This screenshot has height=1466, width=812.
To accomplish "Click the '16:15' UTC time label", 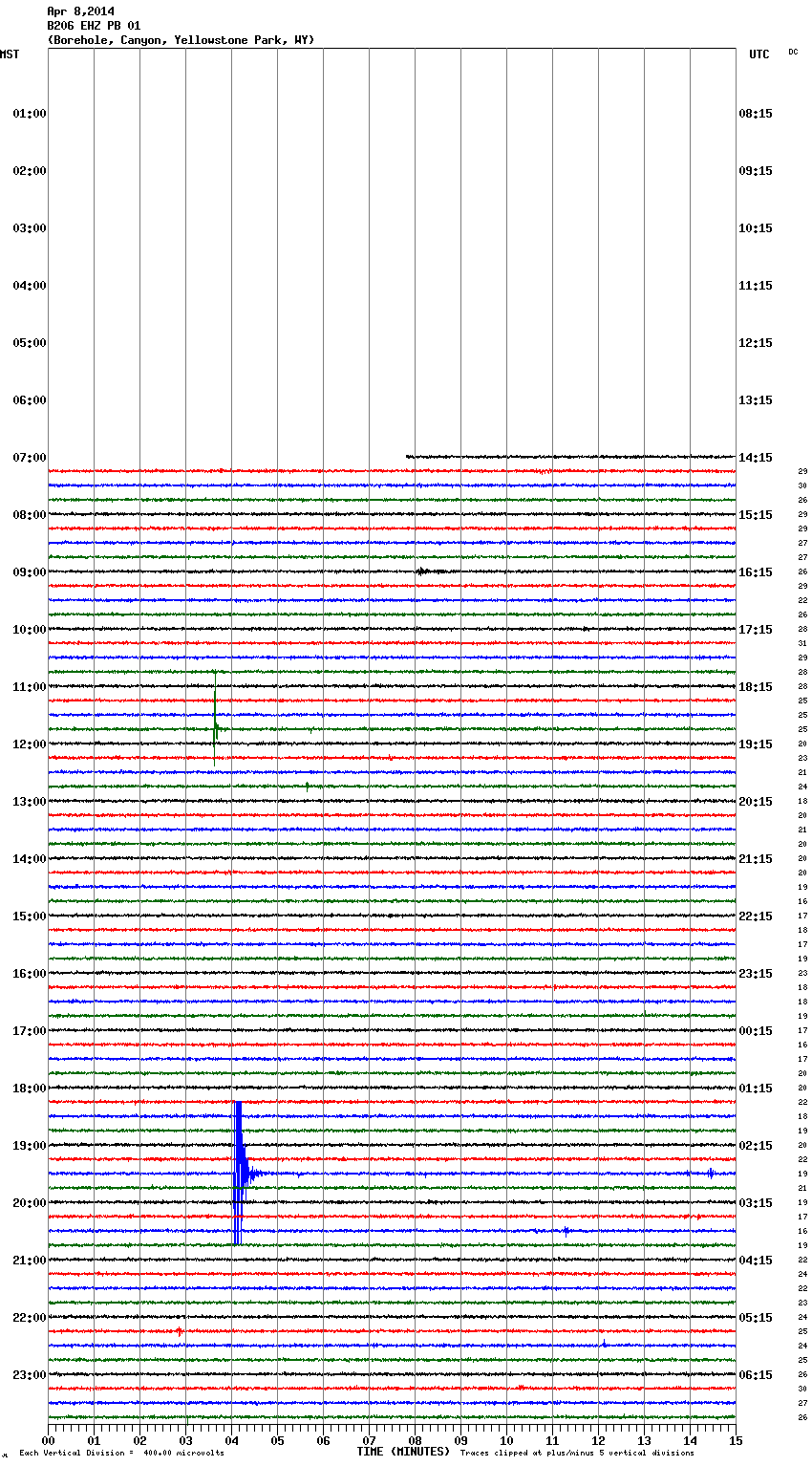I will coord(756,572).
